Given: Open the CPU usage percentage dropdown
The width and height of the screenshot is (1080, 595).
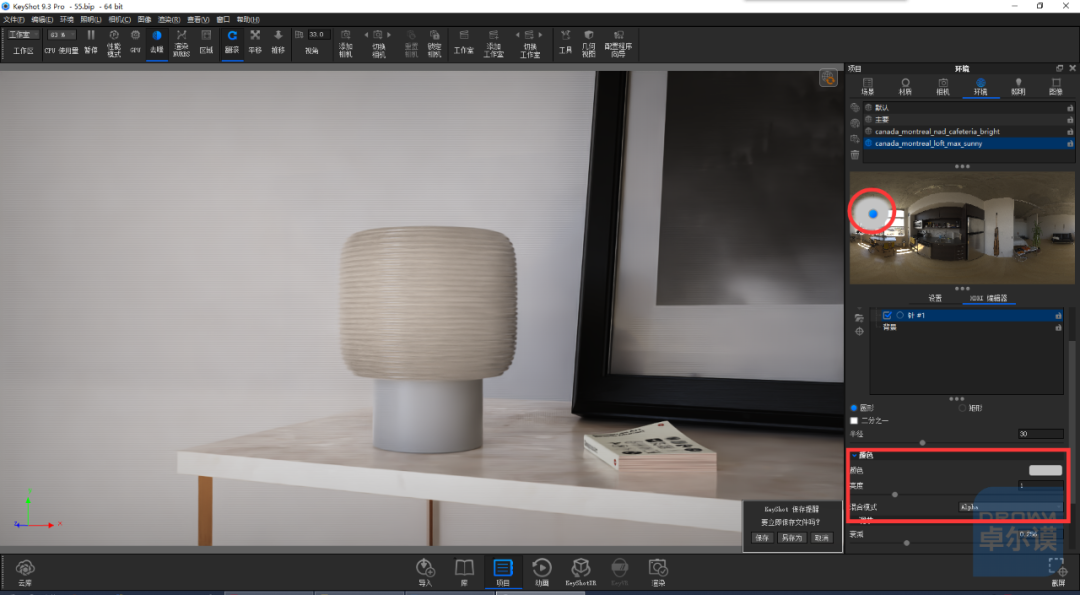Looking at the screenshot, I should pos(61,34).
